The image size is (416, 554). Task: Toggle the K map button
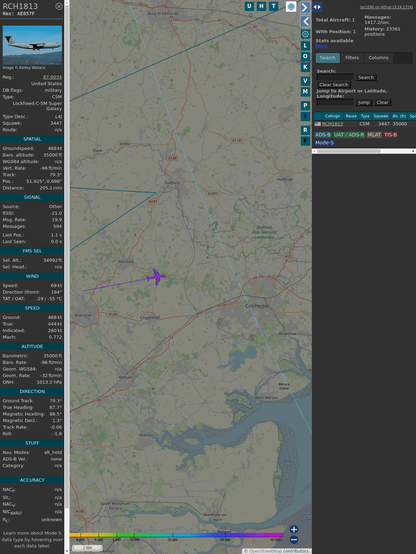tap(305, 67)
